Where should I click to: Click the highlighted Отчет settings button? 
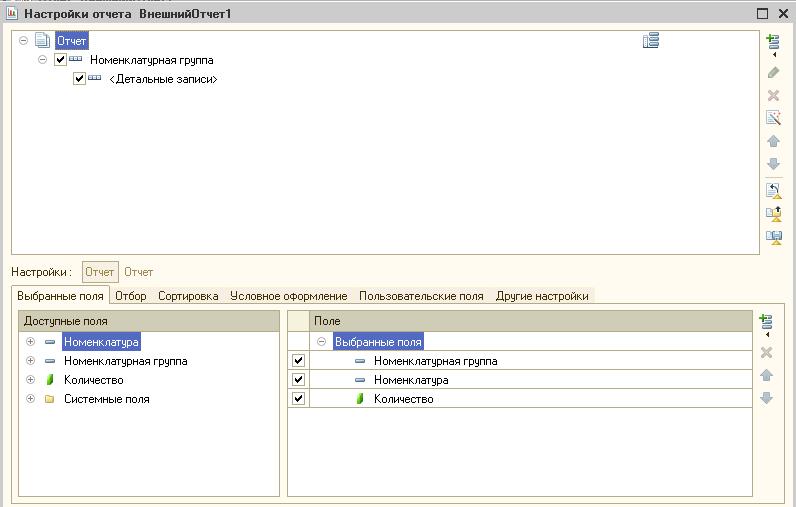100,272
